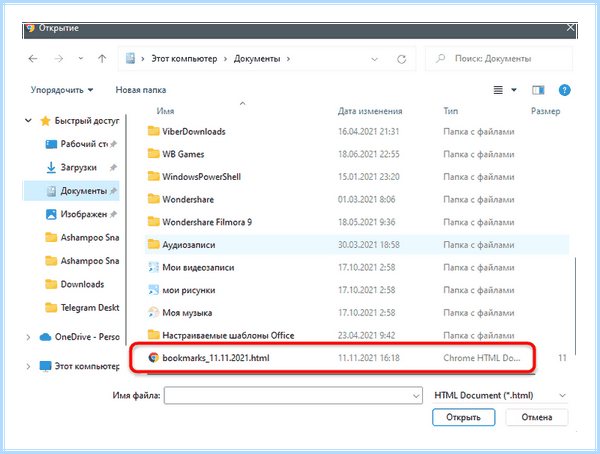Open 'Загрузки' in the sidebar
This screenshot has height=454, width=600.
coord(78,167)
